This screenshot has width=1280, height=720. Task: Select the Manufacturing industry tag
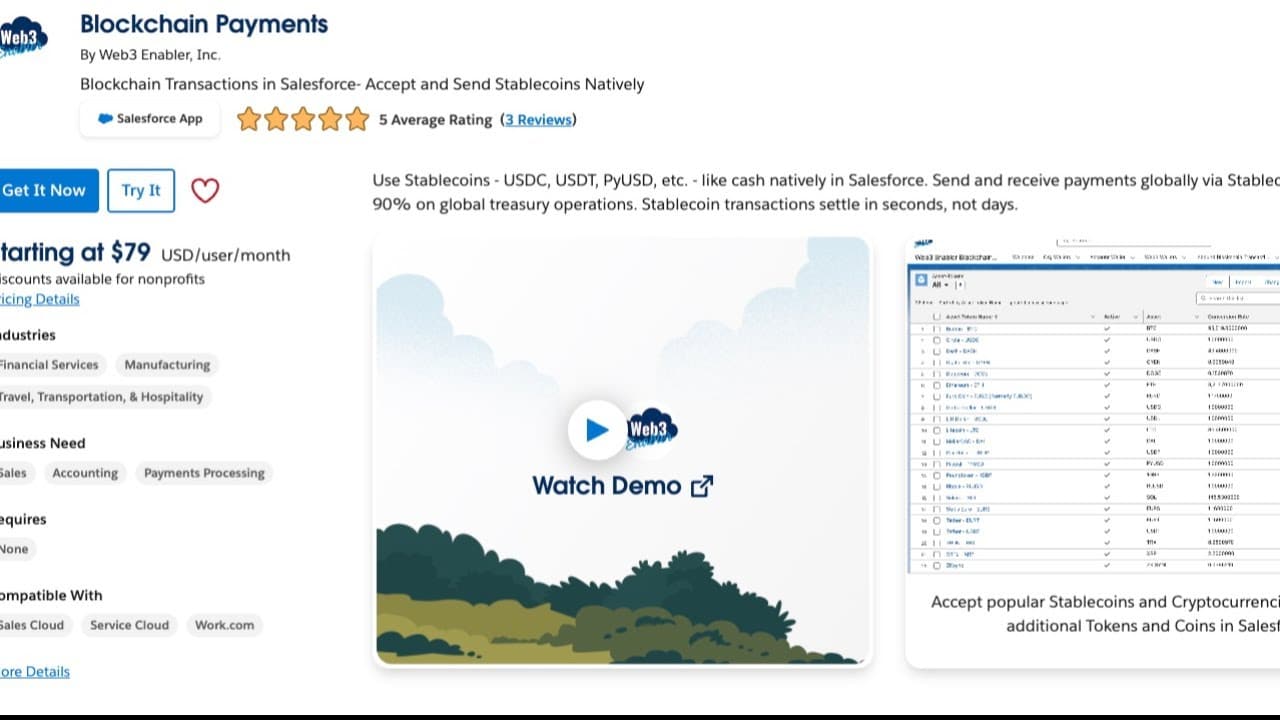point(167,365)
